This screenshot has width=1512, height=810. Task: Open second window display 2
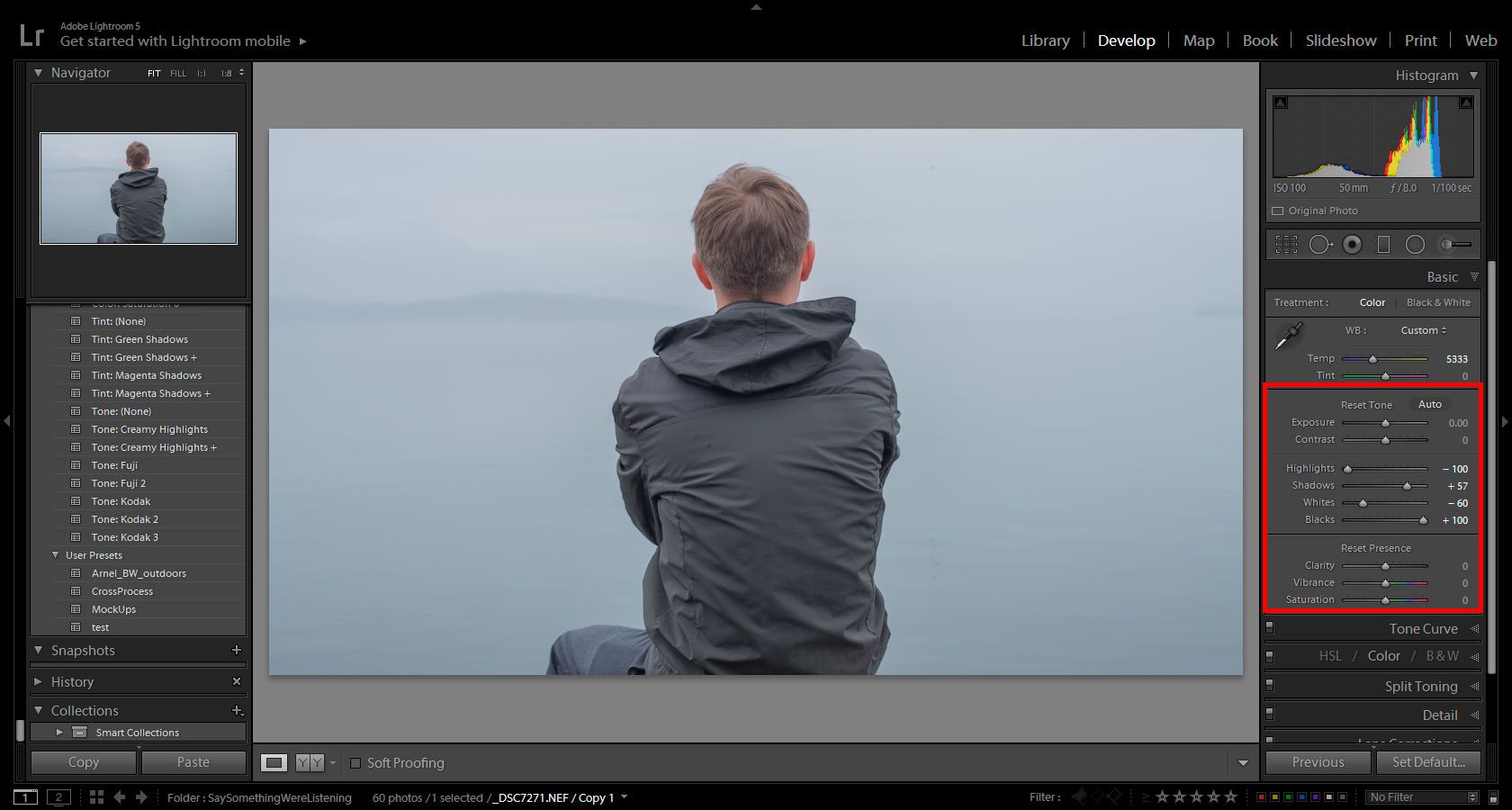58,797
